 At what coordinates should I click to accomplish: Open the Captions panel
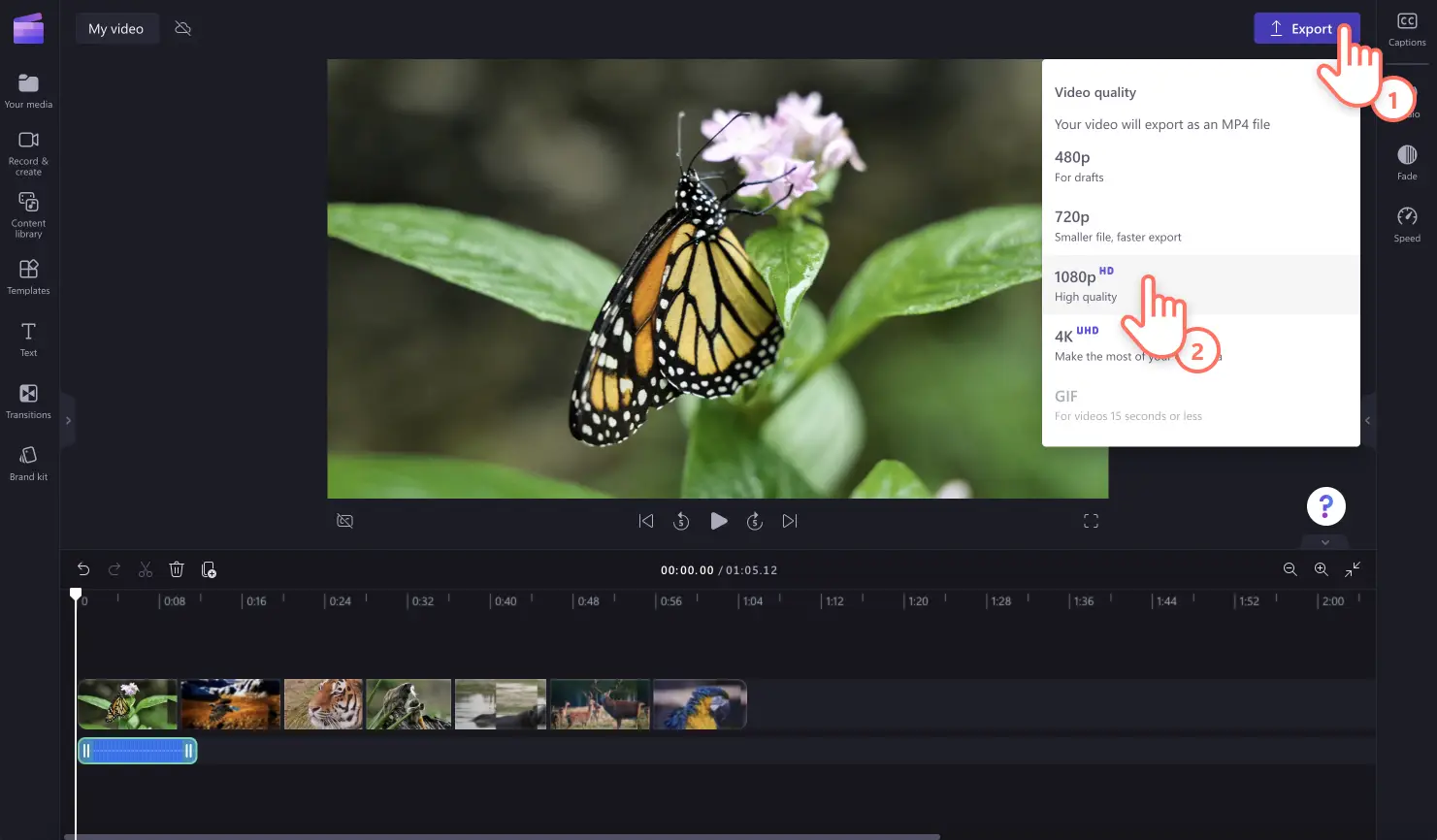(1406, 28)
